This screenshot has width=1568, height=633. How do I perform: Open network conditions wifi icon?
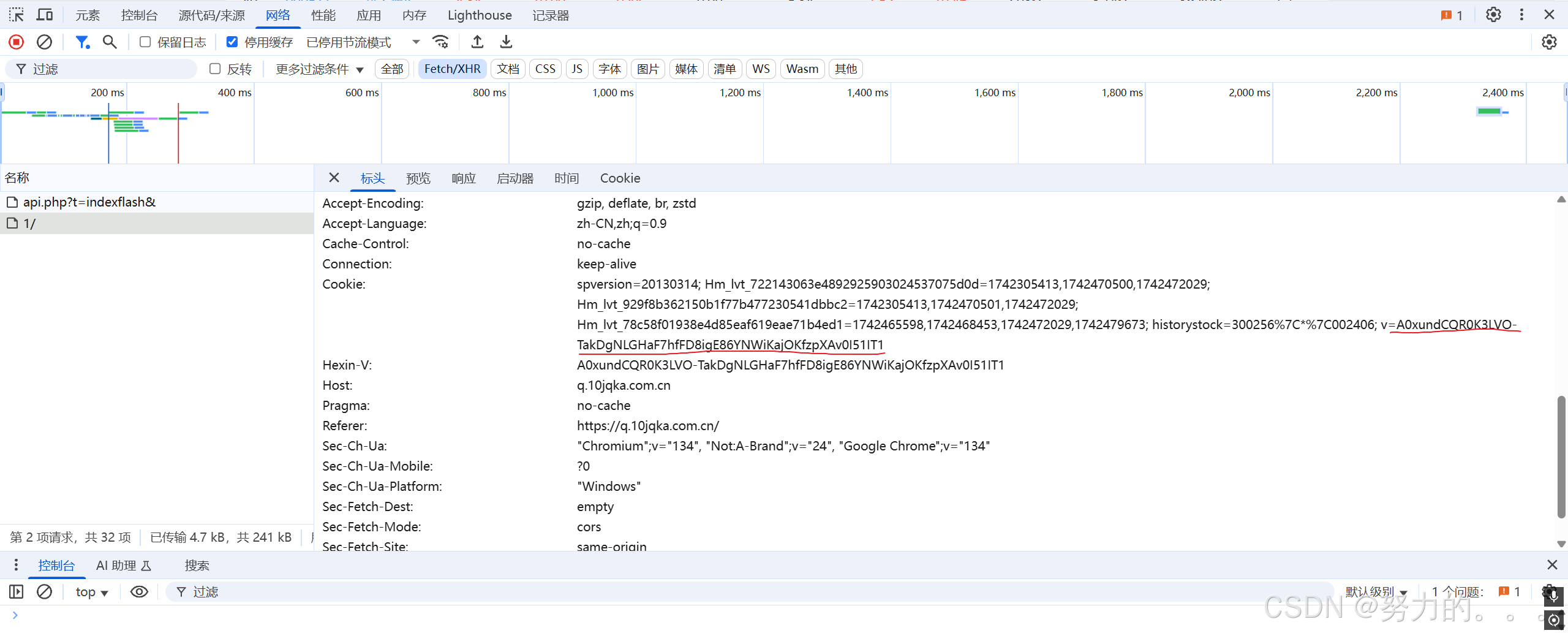(x=440, y=42)
